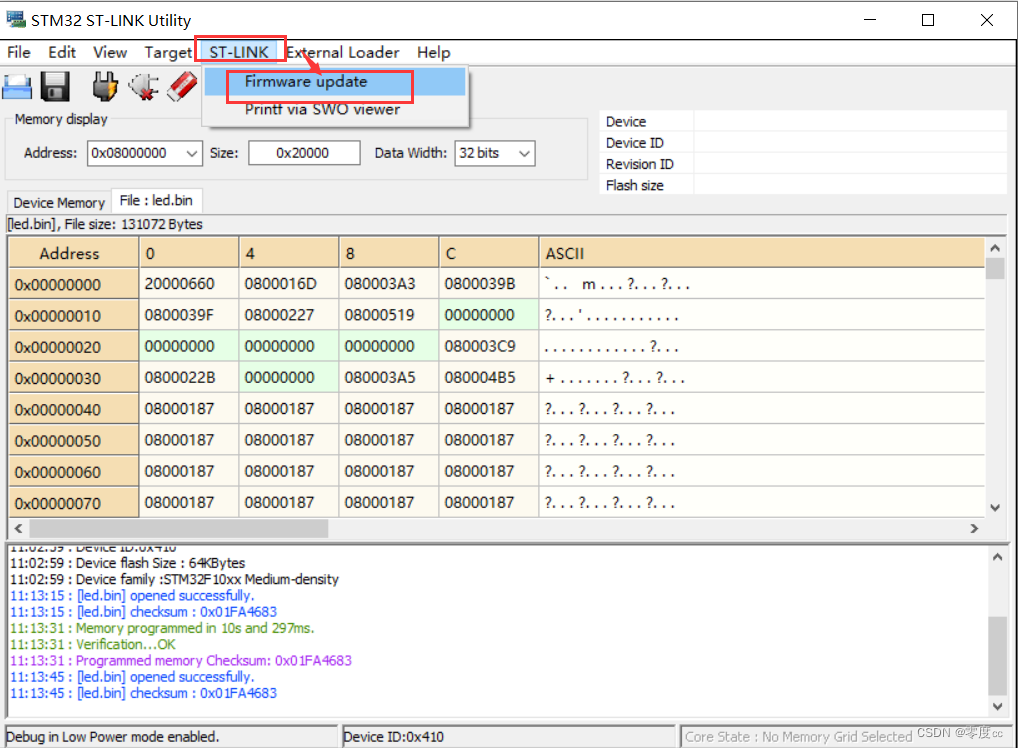Save memory using the floppy disk icon
The height and width of the screenshot is (748, 1018).
click(x=55, y=87)
